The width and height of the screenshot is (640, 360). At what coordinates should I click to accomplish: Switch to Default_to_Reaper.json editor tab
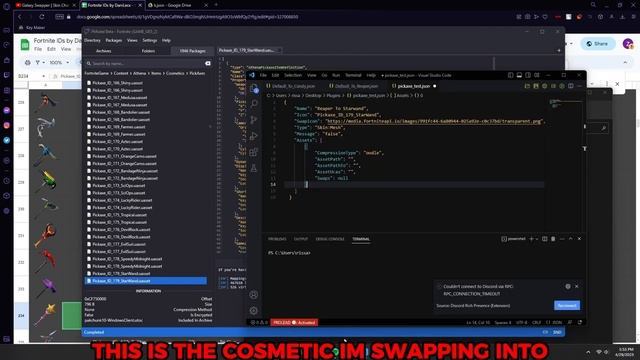tap(353, 86)
